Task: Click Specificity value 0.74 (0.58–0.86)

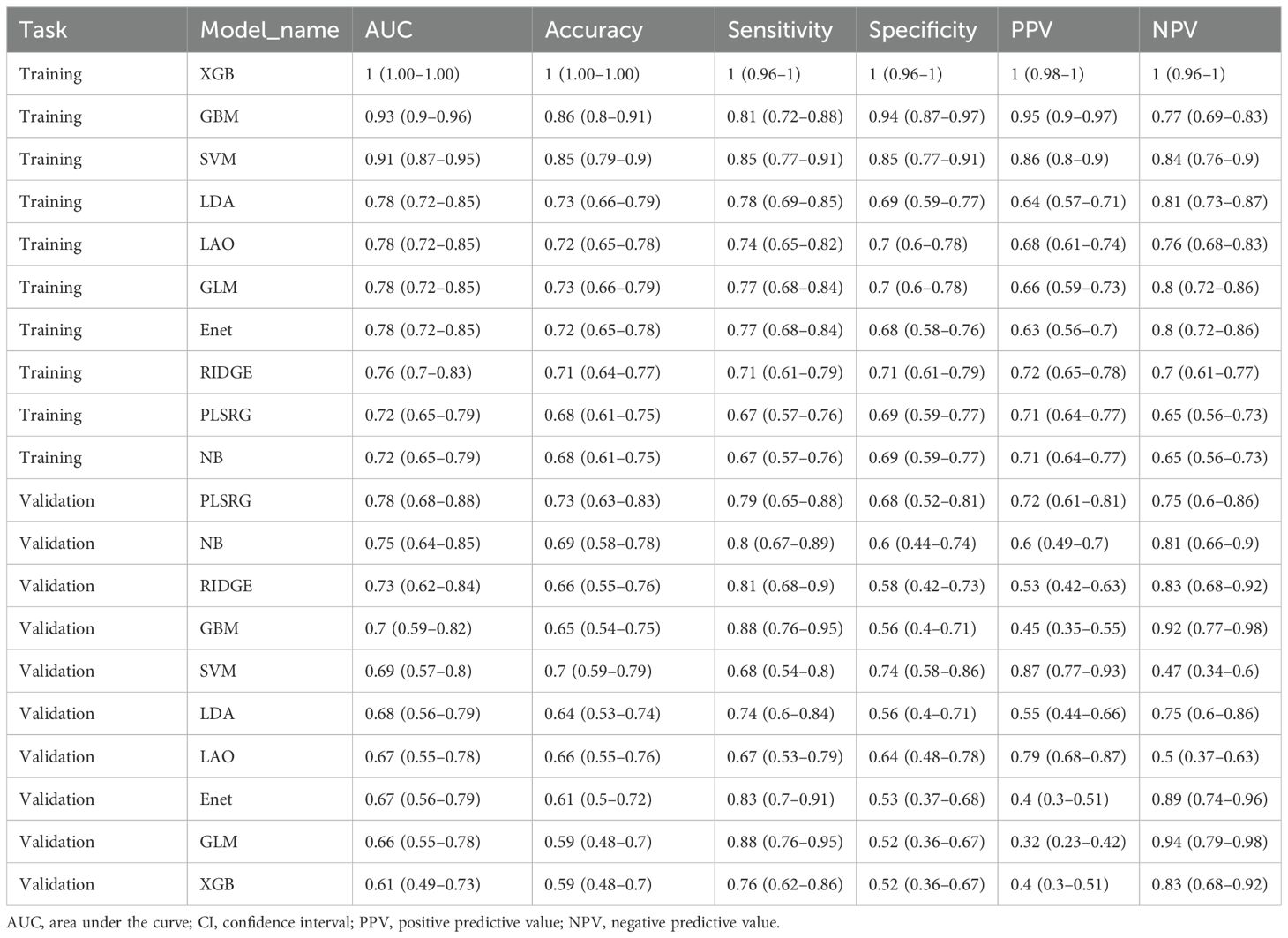Action: point(926,671)
